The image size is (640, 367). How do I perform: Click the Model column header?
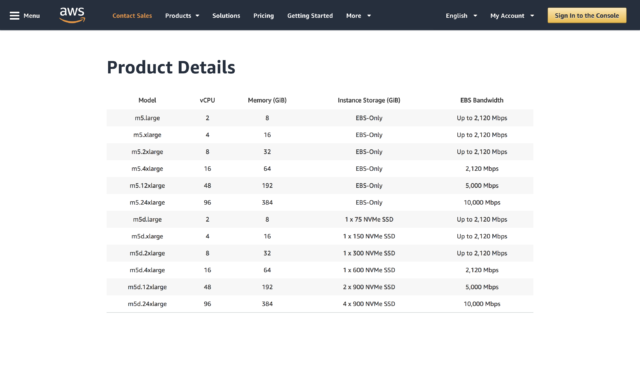coord(147,100)
